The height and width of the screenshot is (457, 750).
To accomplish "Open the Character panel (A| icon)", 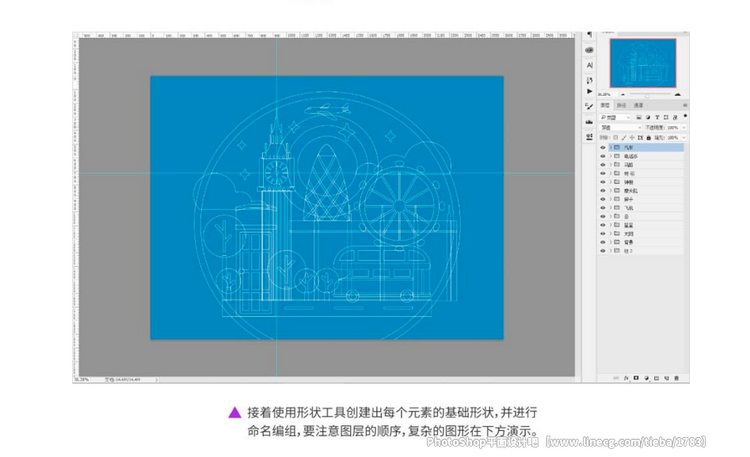I will [x=590, y=65].
